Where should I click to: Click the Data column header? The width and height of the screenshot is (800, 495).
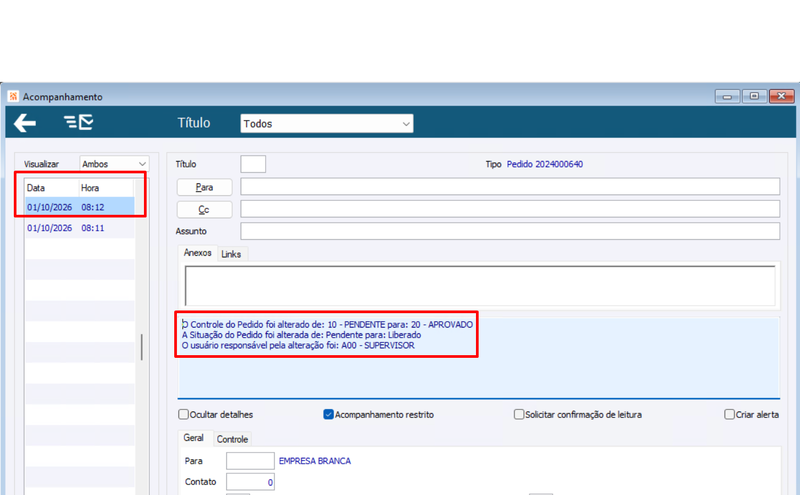tap(52, 188)
